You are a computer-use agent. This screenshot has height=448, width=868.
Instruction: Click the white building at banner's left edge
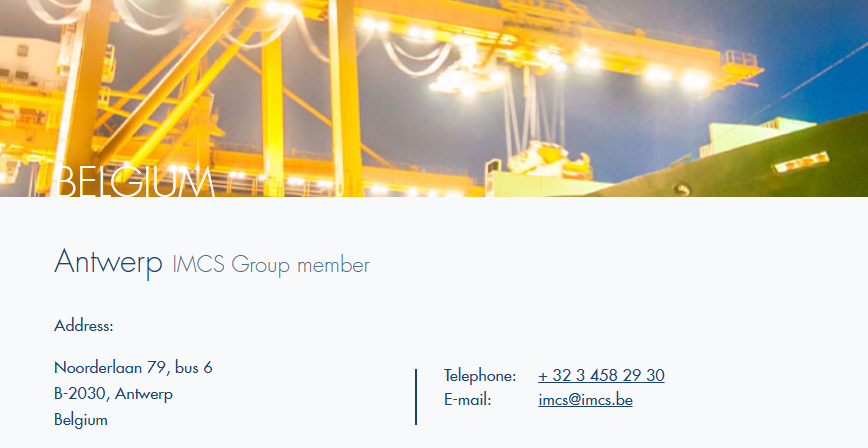point(28,62)
